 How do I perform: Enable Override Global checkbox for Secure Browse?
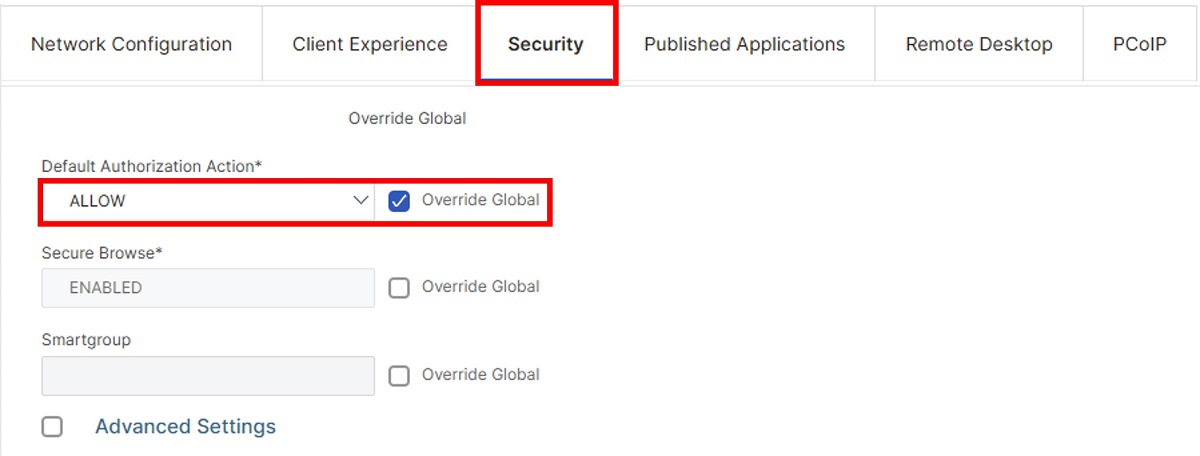[x=399, y=288]
